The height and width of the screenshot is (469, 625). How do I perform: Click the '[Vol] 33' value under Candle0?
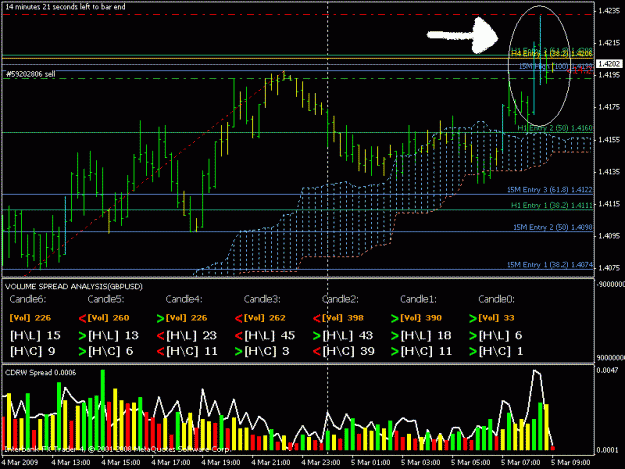tap(496, 318)
